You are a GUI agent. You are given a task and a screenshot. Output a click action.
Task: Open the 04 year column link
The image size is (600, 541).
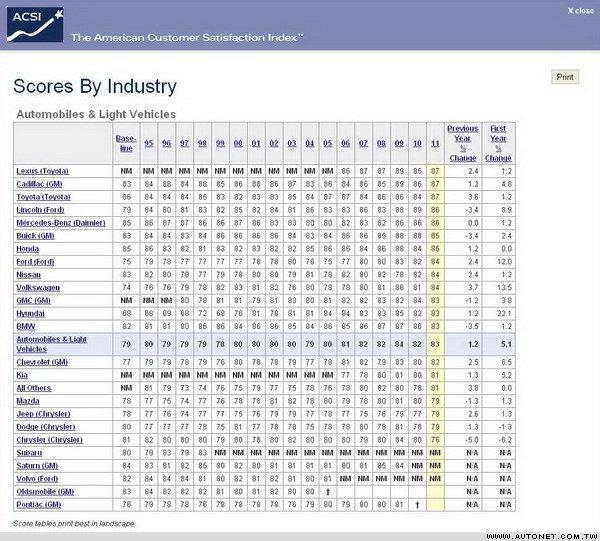(x=310, y=143)
